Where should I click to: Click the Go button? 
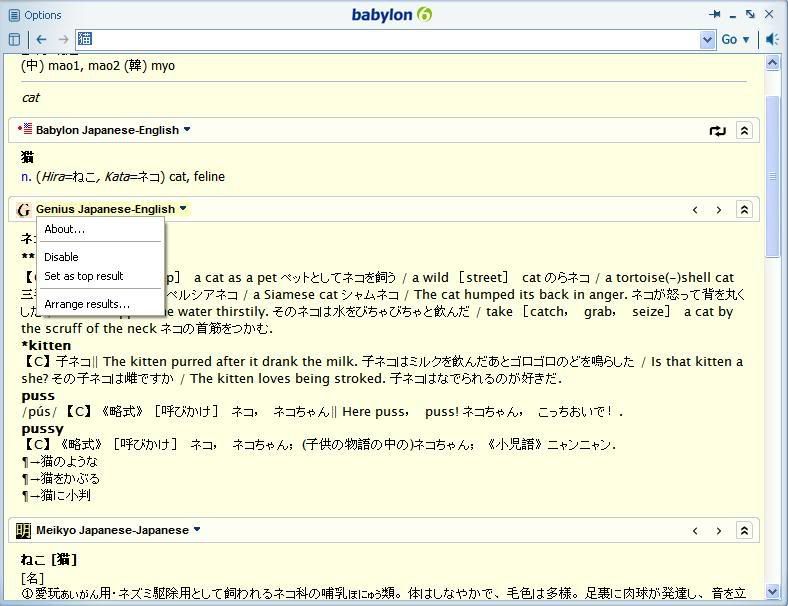click(x=729, y=39)
